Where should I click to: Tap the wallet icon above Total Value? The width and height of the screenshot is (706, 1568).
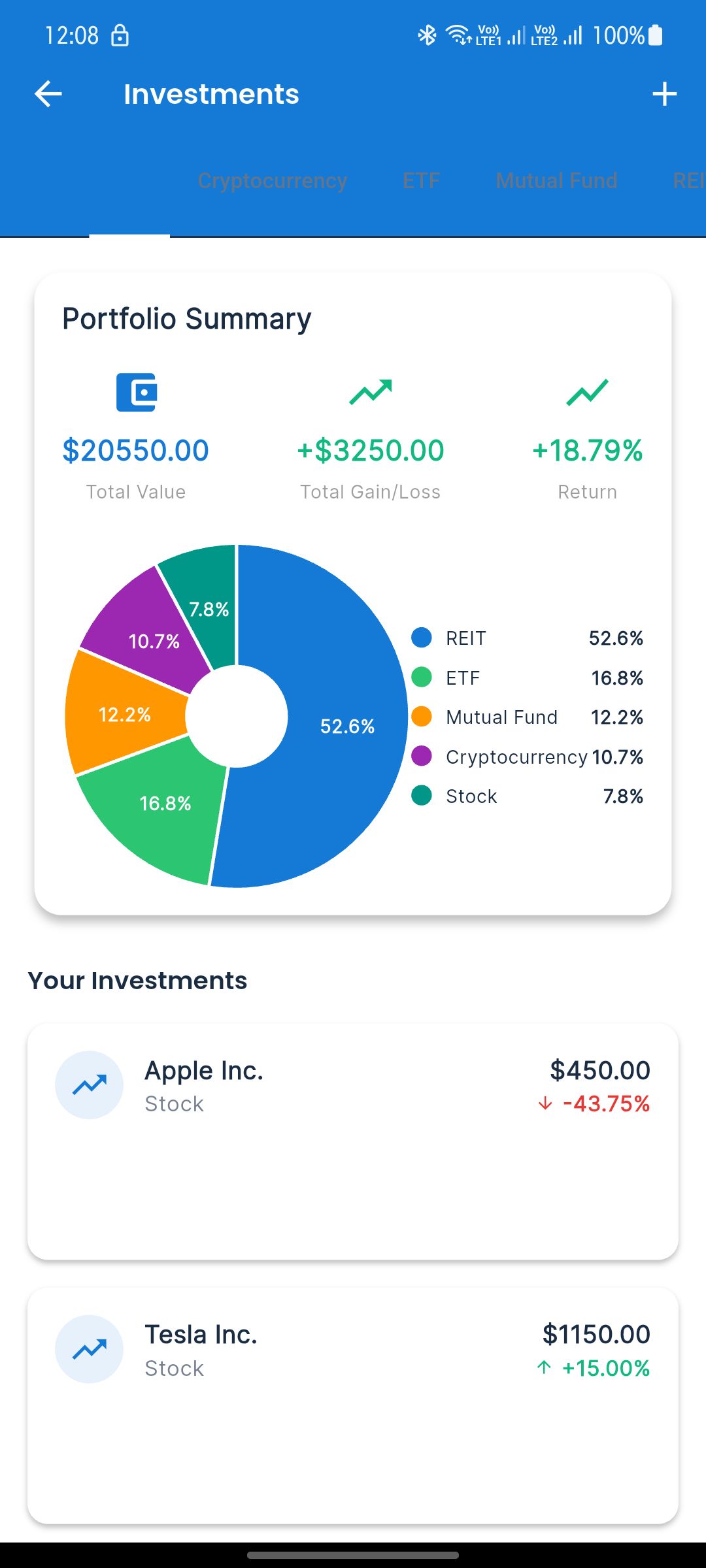point(136,392)
